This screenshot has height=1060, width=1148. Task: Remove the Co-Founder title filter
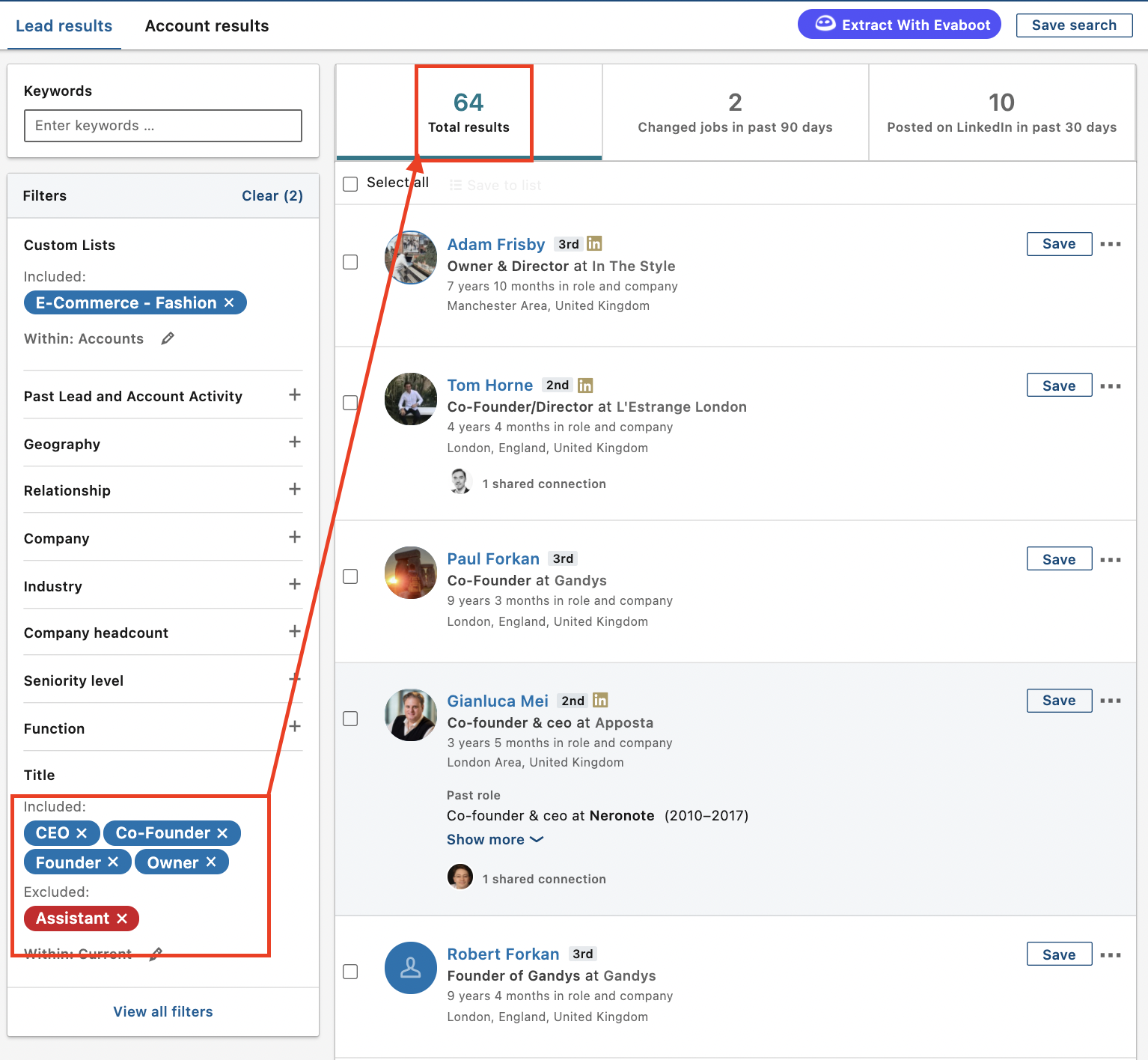point(222,833)
